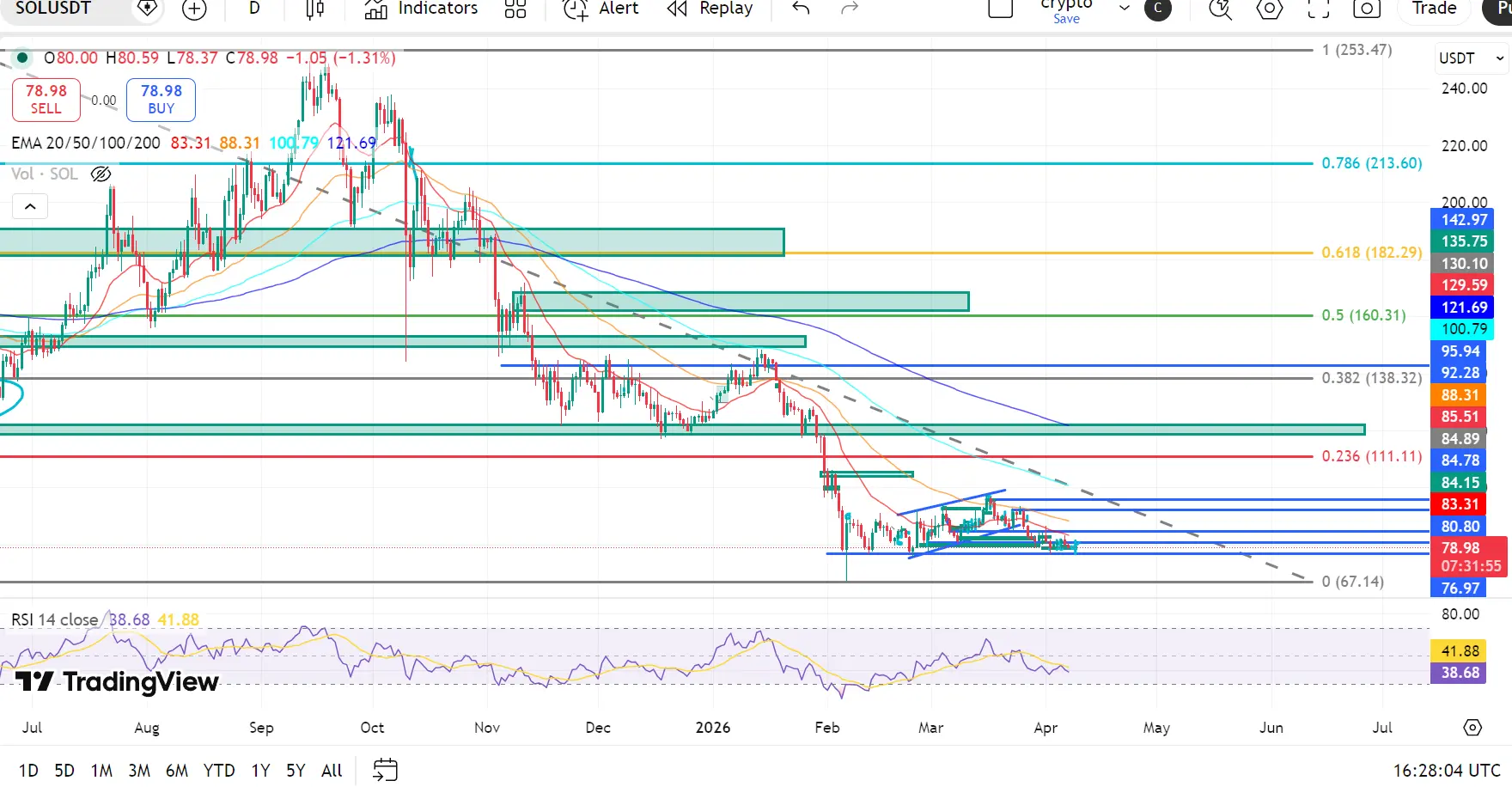1512x793 pixels.
Task: Take a chart snapshot with camera icon
Action: 1367,9
